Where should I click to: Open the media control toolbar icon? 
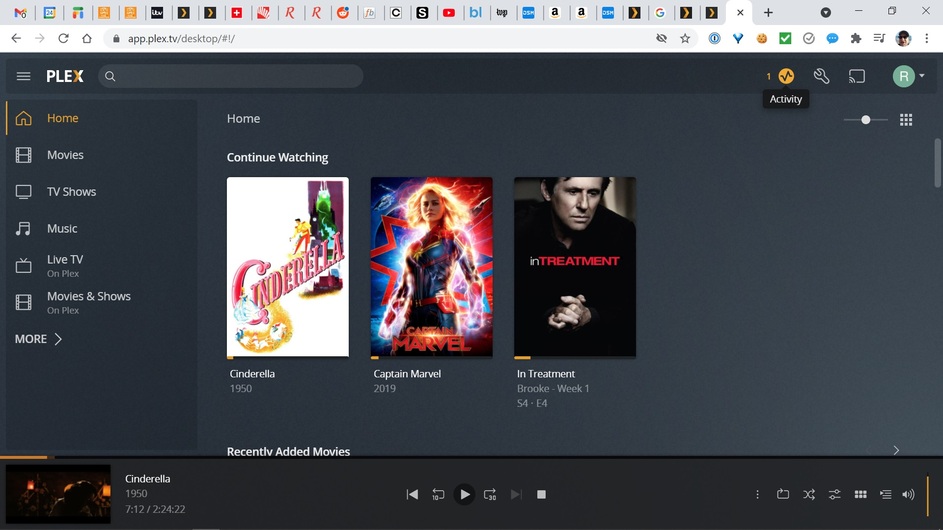pyautogui.click(x=879, y=39)
